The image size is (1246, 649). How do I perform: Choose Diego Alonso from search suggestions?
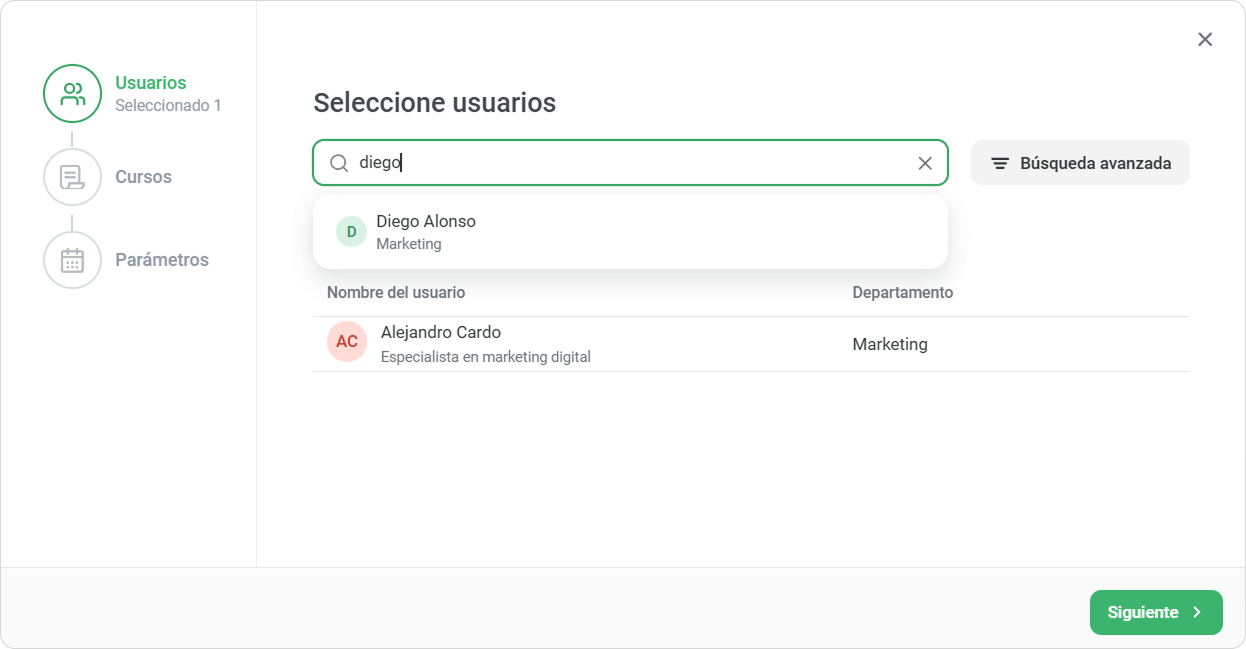(630, 231)
